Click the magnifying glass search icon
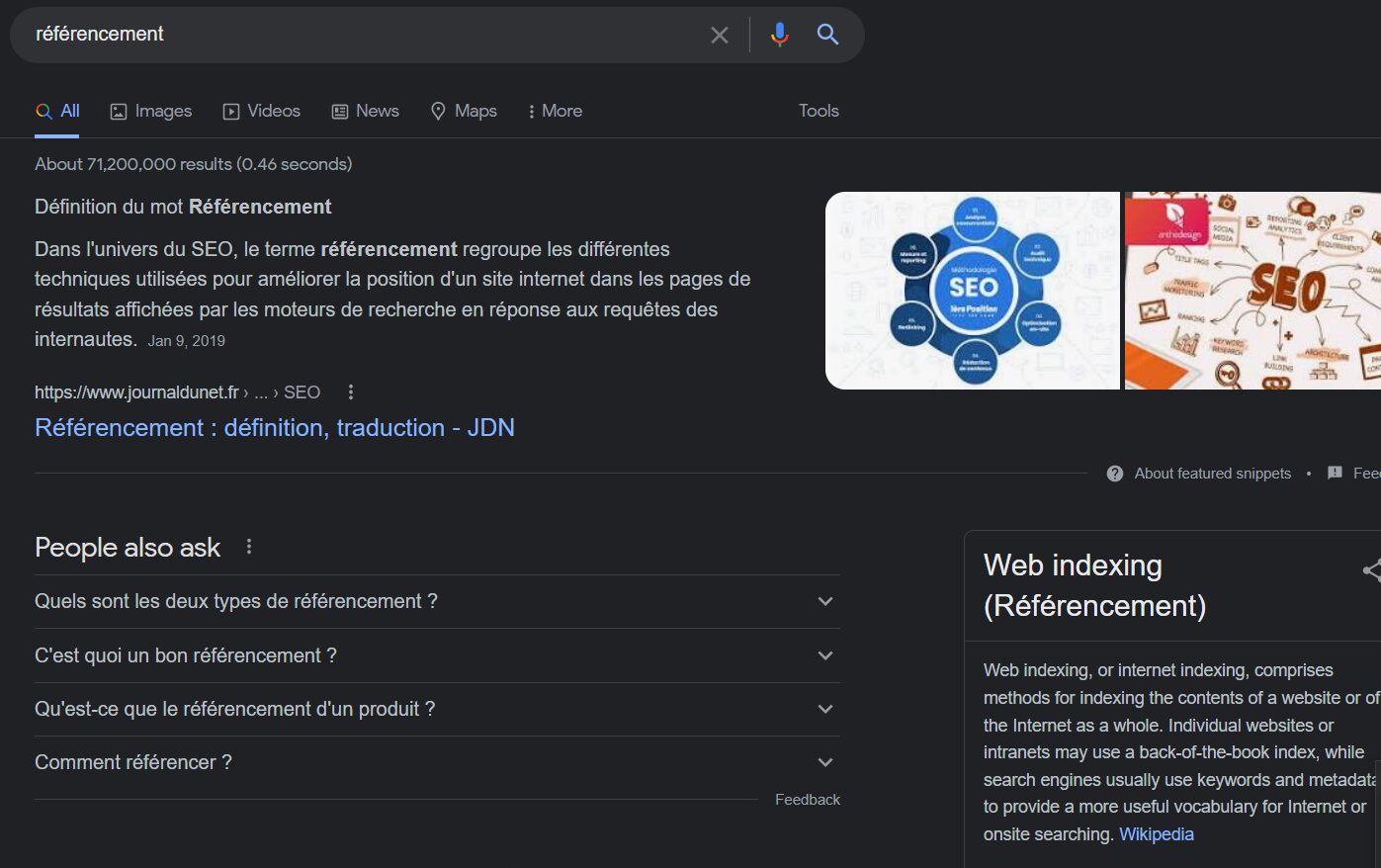Screen dimensions: 1381x868 click(827, 35)
